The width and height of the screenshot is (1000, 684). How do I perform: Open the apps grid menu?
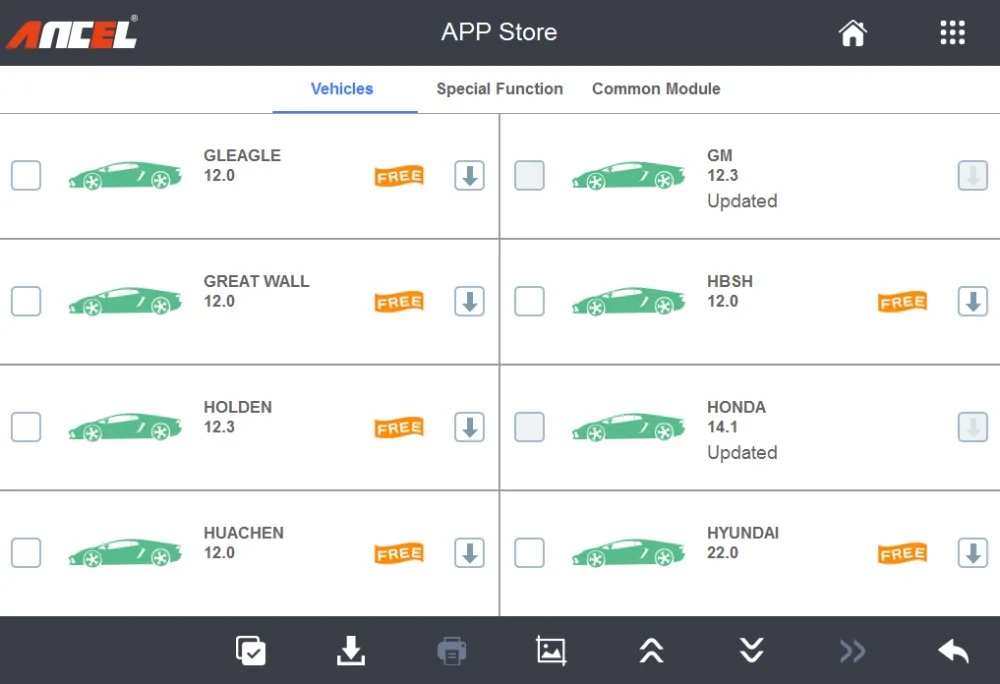(952, 33)
